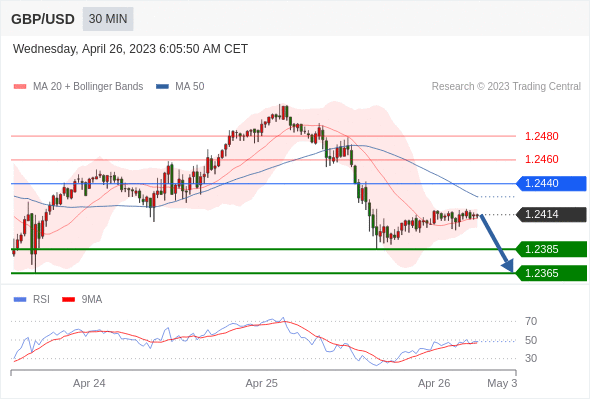Toggle the MA 50 legend label
This screenshot has width=590, height=400.
point(190,87)
